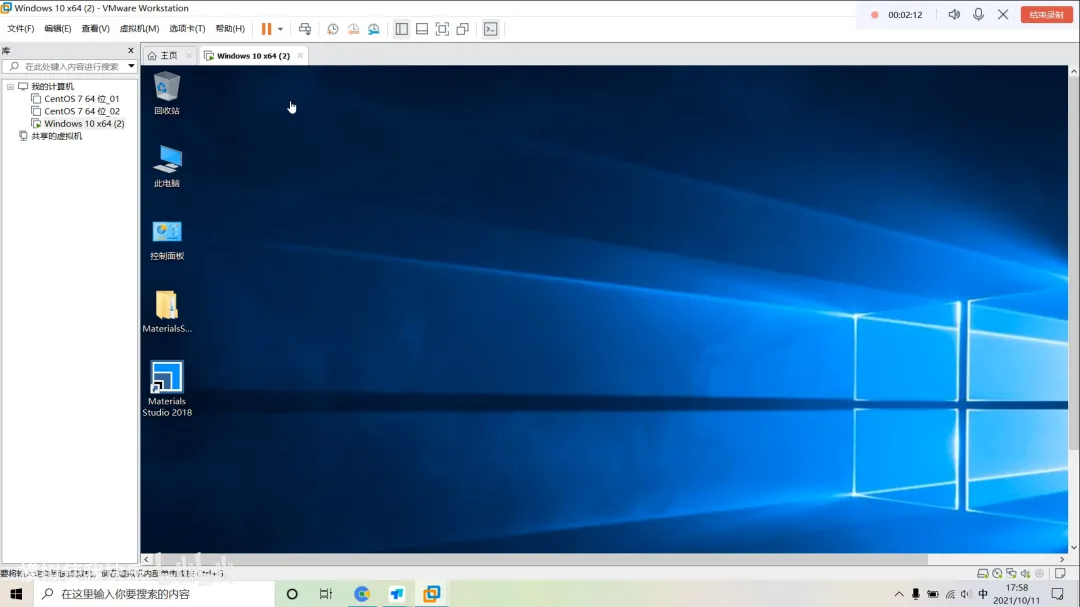Select the 此电脑 desktop icon
1080x607 pixels.
pos(167,166)
